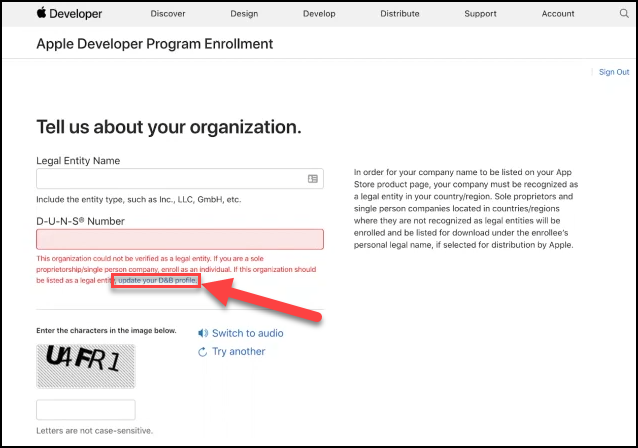Image resolution: width=638 pixels, height=448 pixels.
Task: Follow the update your D&B profile link
Action: pyautogui.click(x=157, y=281)
